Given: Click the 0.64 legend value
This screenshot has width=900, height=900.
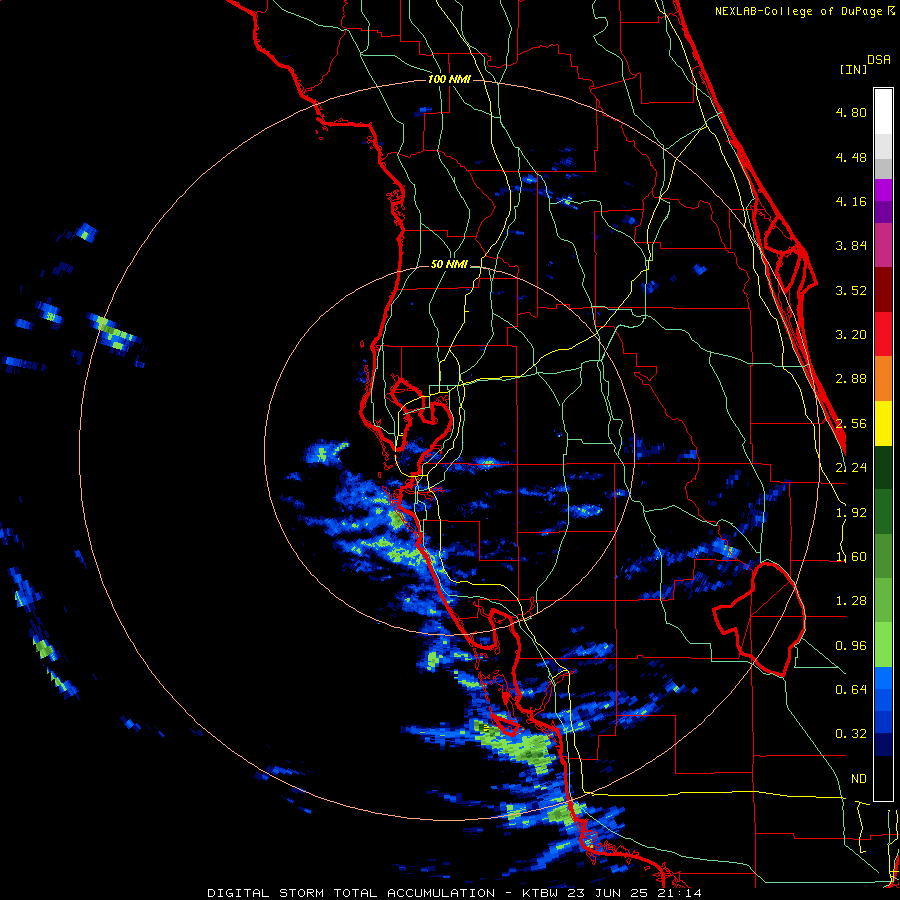Looking at the screenshot, I should 851,690.
